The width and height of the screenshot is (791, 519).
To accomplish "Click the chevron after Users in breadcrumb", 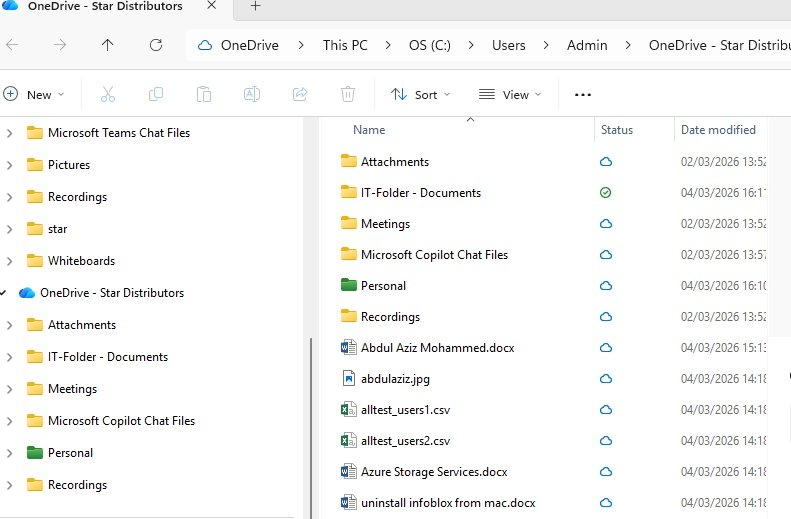I will [x=546, y=45].
